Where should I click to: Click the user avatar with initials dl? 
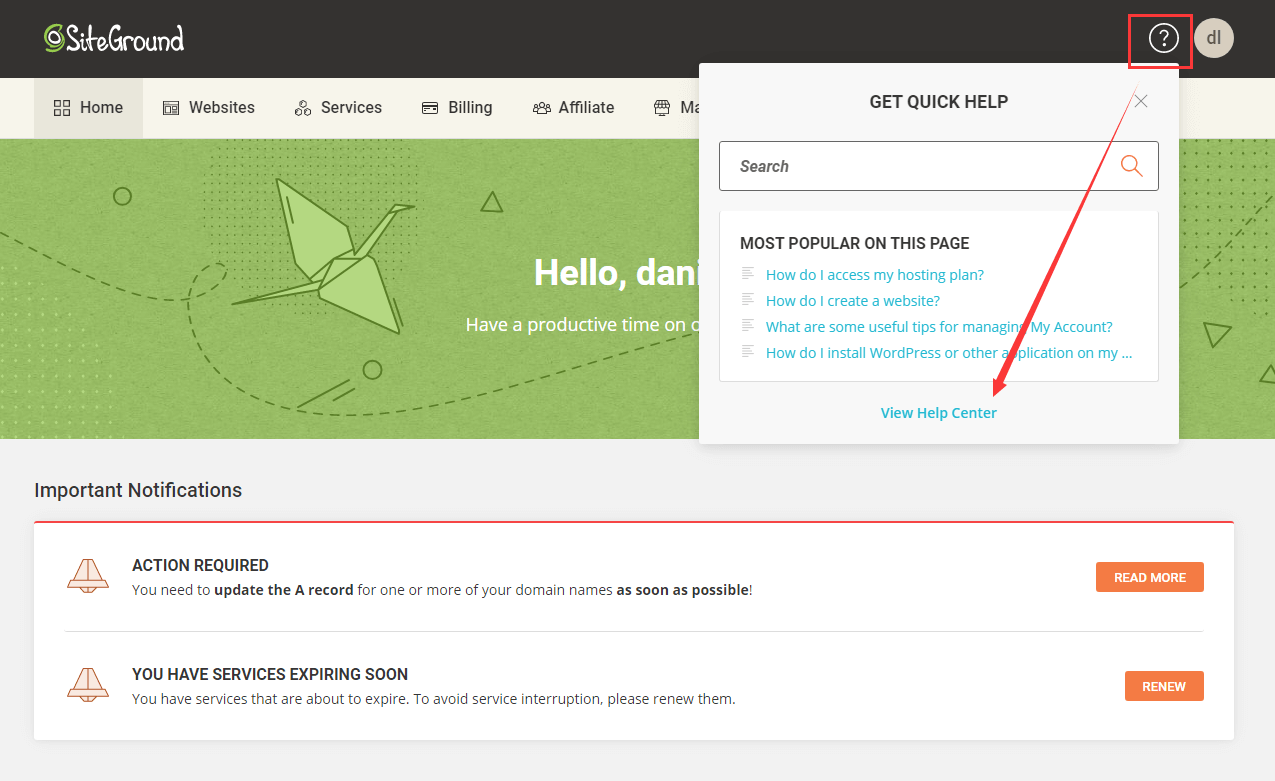click(1213, 38)
